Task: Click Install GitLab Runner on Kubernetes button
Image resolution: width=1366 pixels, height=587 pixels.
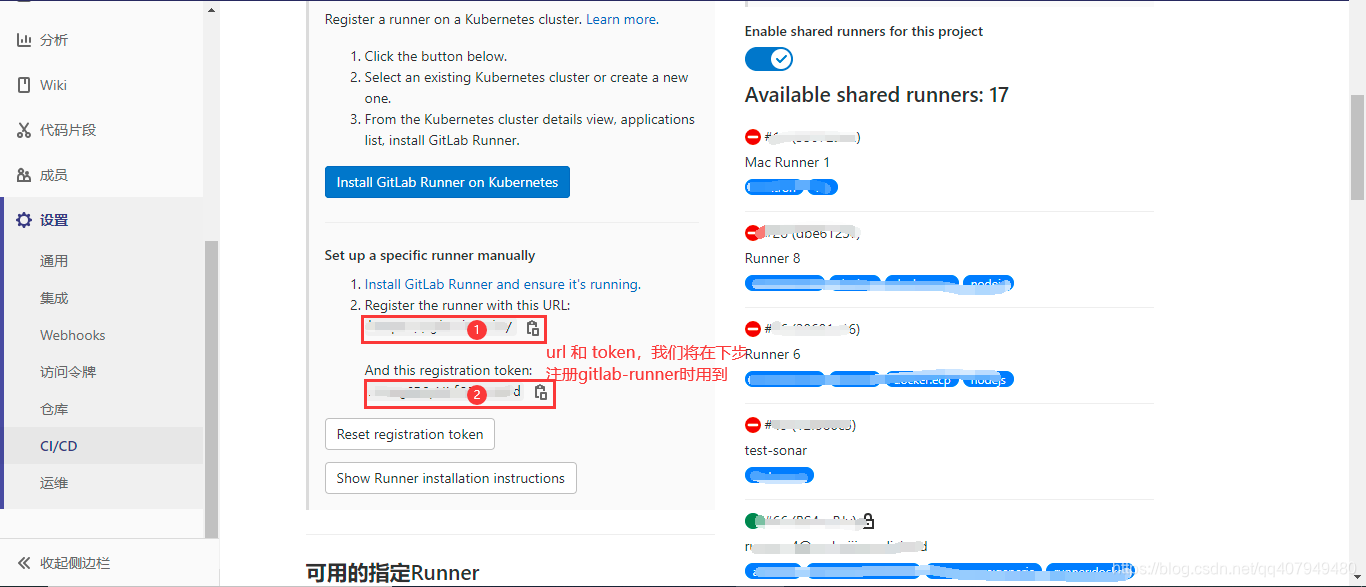Action: point(447,182)
